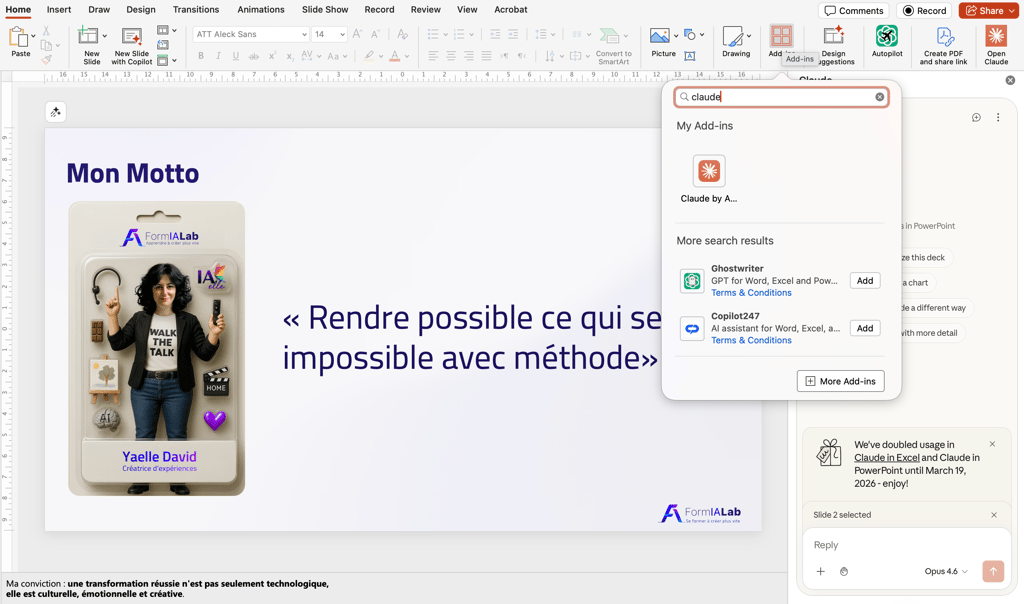Click the Cut scissors icon
This screenshot has width=1024, height=604.
(46, 31)
